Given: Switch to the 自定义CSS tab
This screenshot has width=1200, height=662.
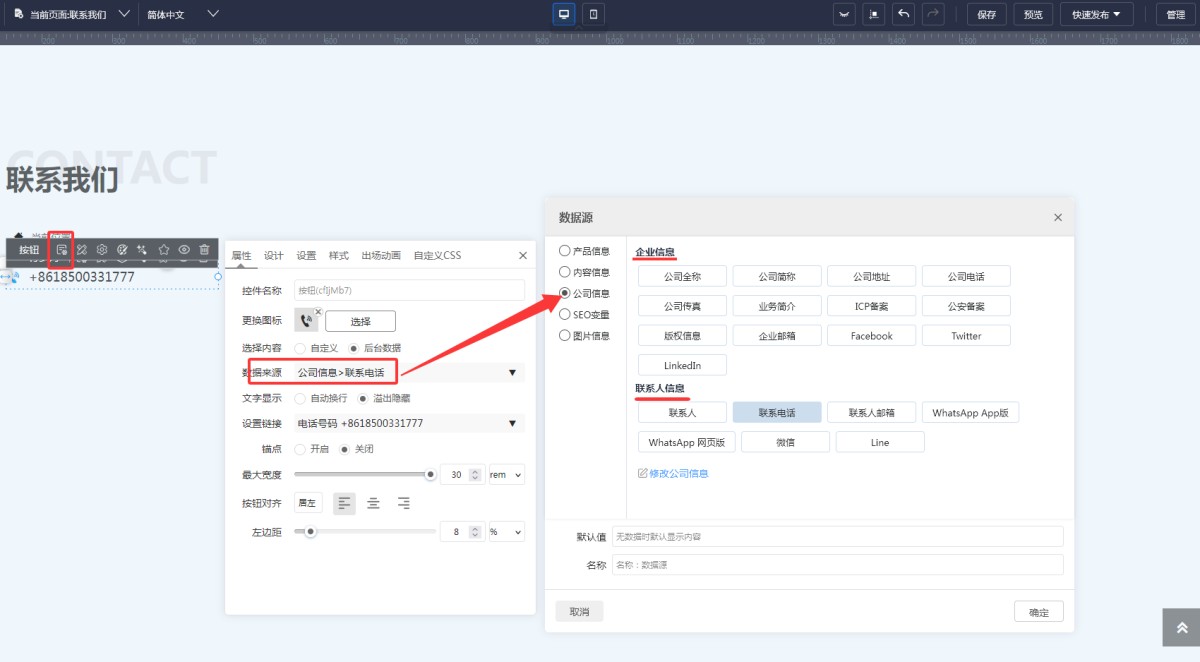Looking at the screenshot, I should (x=438, y=256).
